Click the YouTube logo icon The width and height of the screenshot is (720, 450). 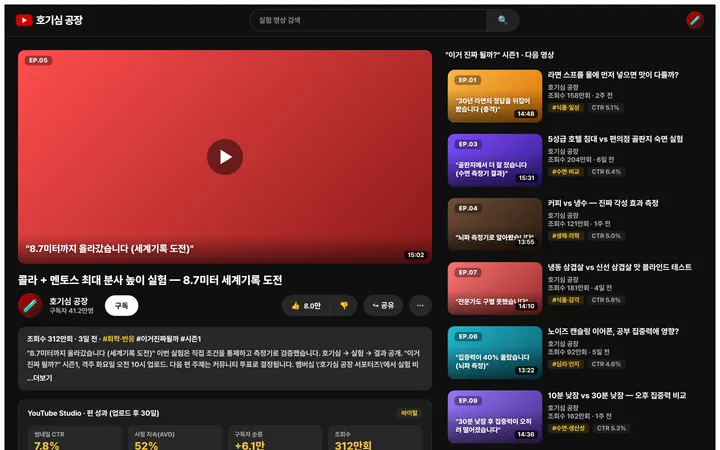(x=24, y=20)
